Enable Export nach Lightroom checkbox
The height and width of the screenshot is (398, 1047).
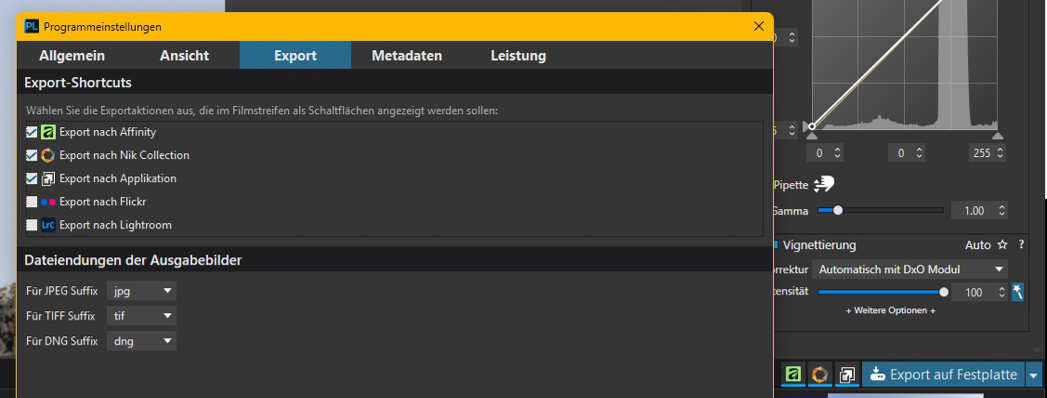point(31,225)
